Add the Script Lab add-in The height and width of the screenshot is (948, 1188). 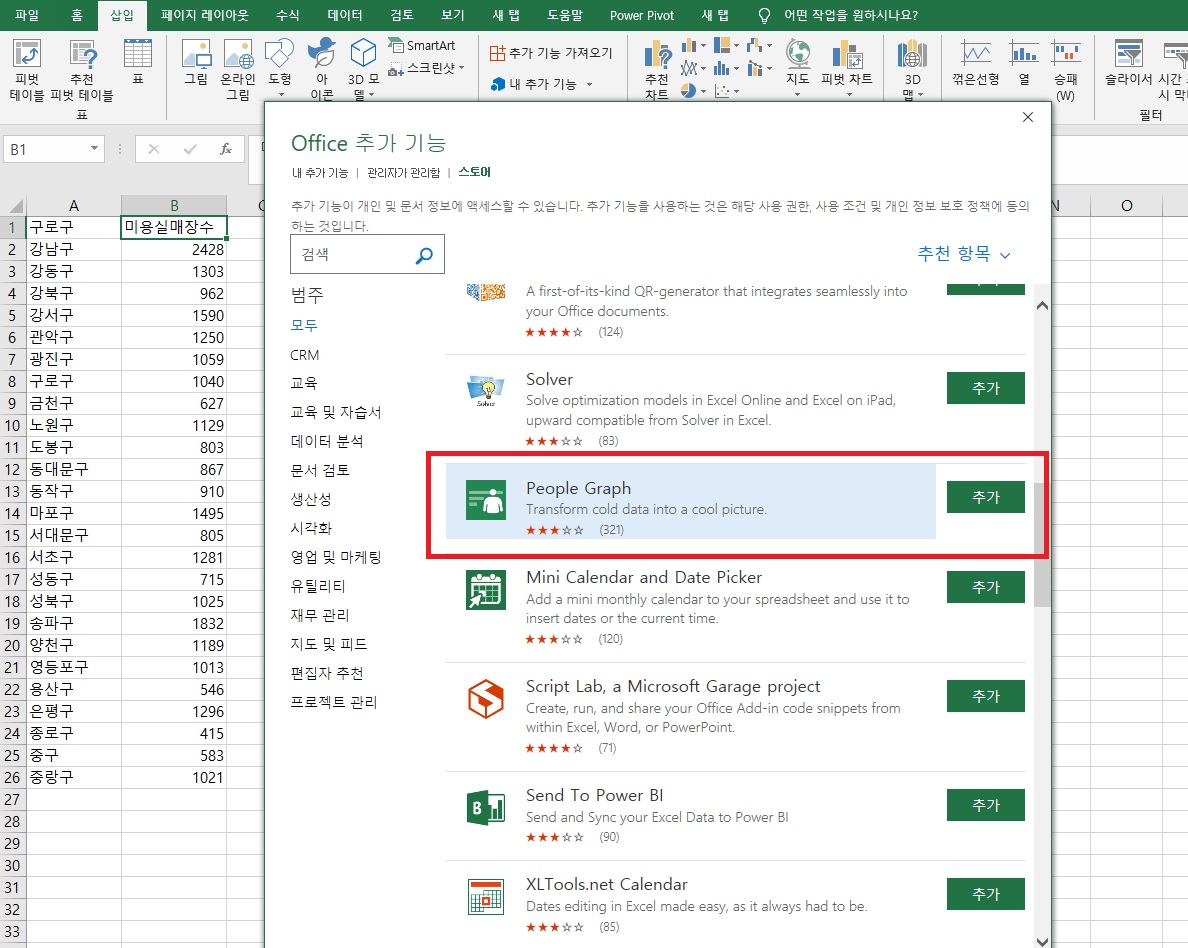click(x=986, y=696)
